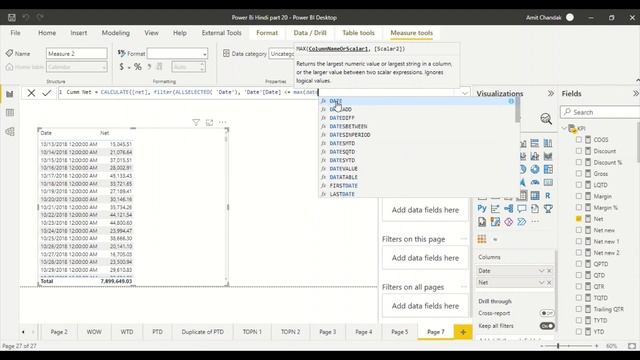Uncheck the Net field checkbox
The height and width of the screenshot is (360, 640).
pos(579,219)
